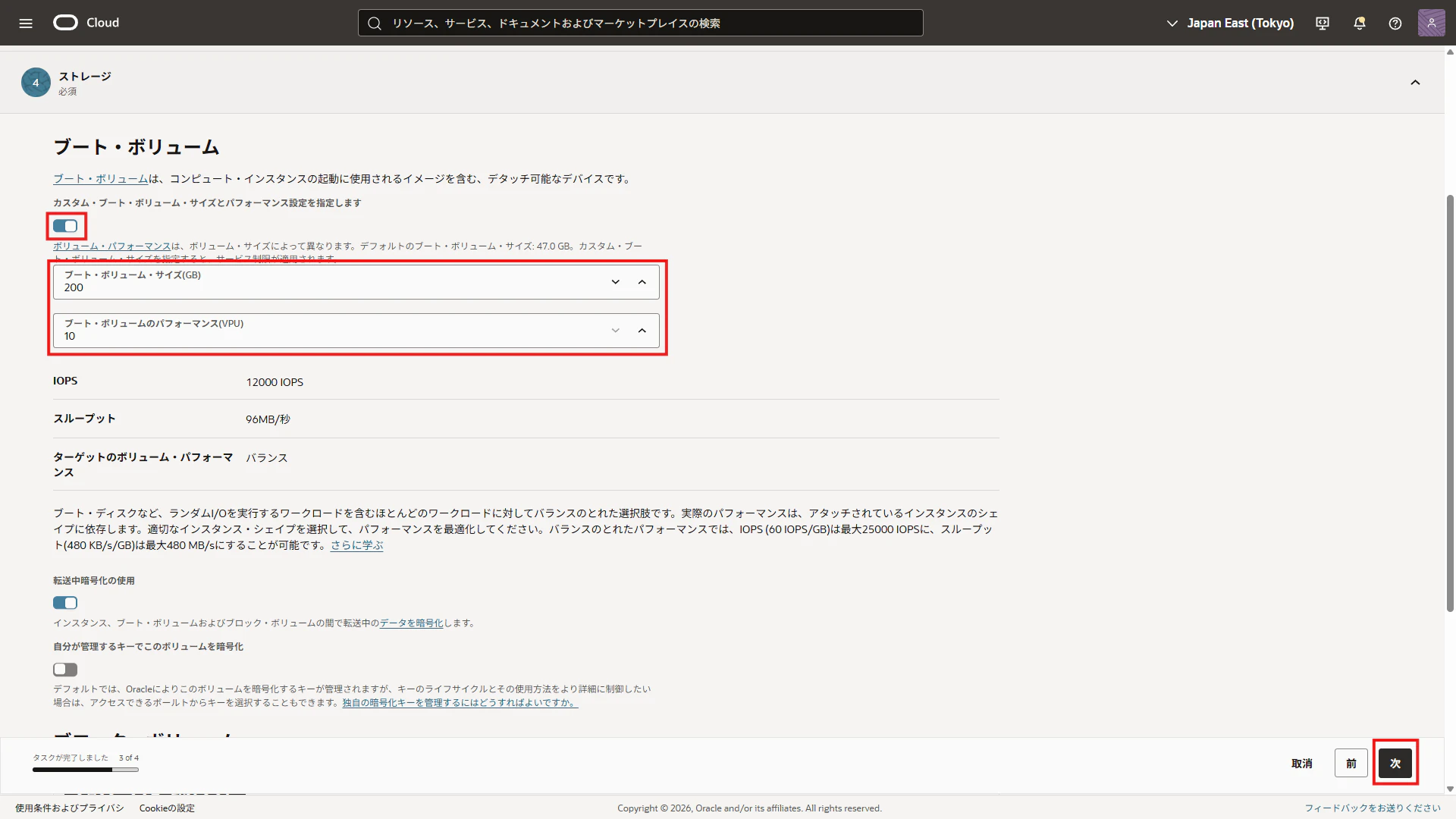Enable encrypting volume with own key
The image size is (1456, 819).
pos(65,670)
